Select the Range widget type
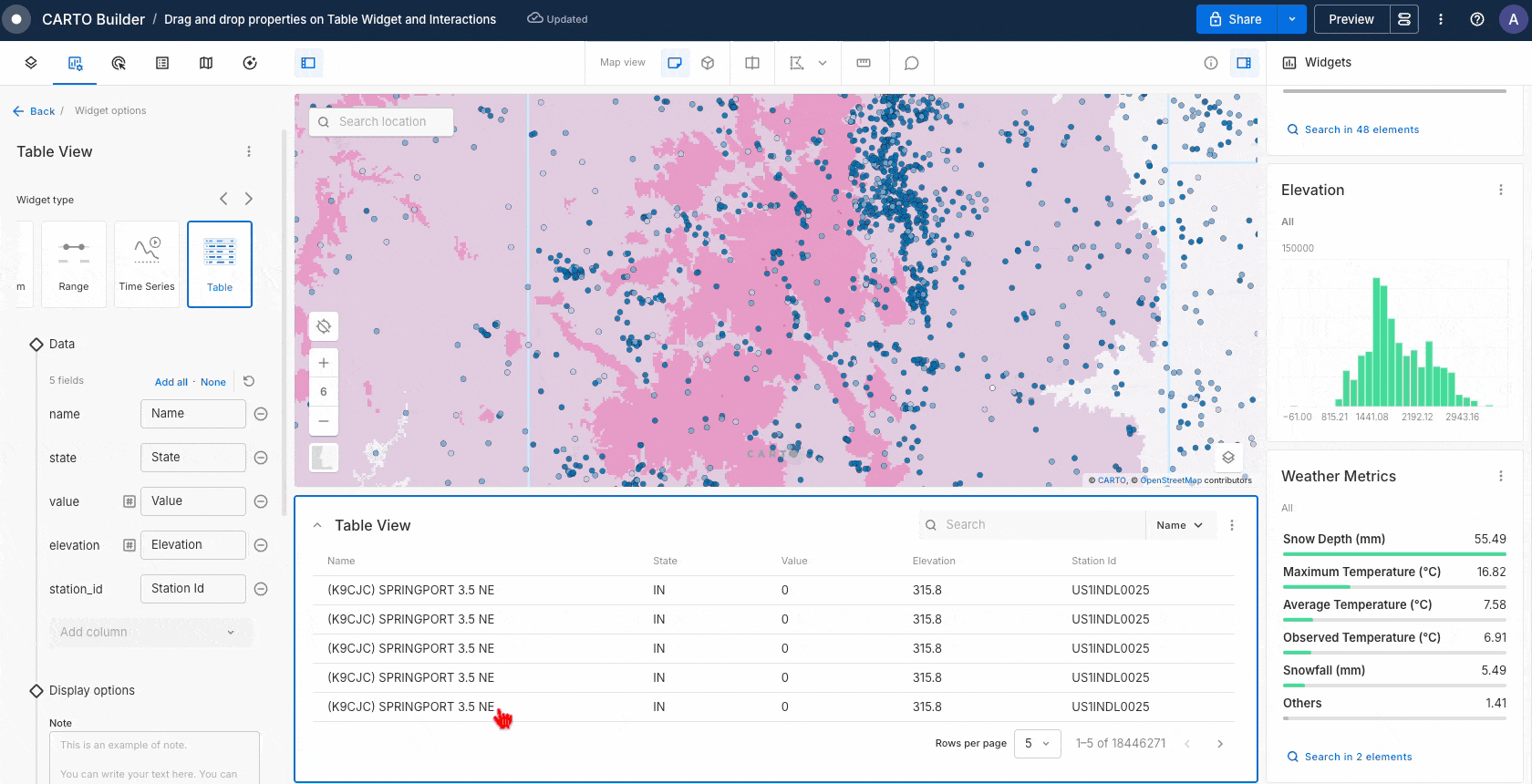 pyautogui.click(x=74, y=264)
